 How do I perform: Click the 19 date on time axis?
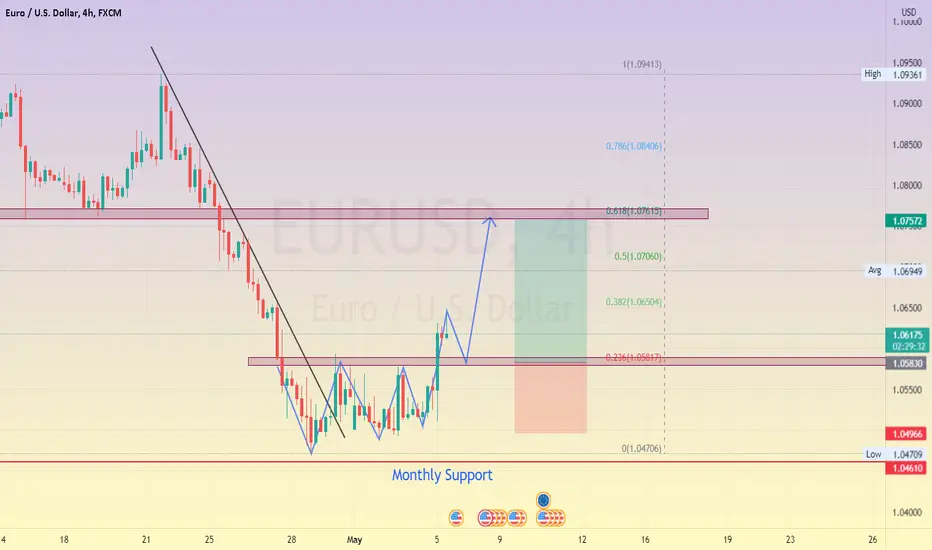point(728,540)
